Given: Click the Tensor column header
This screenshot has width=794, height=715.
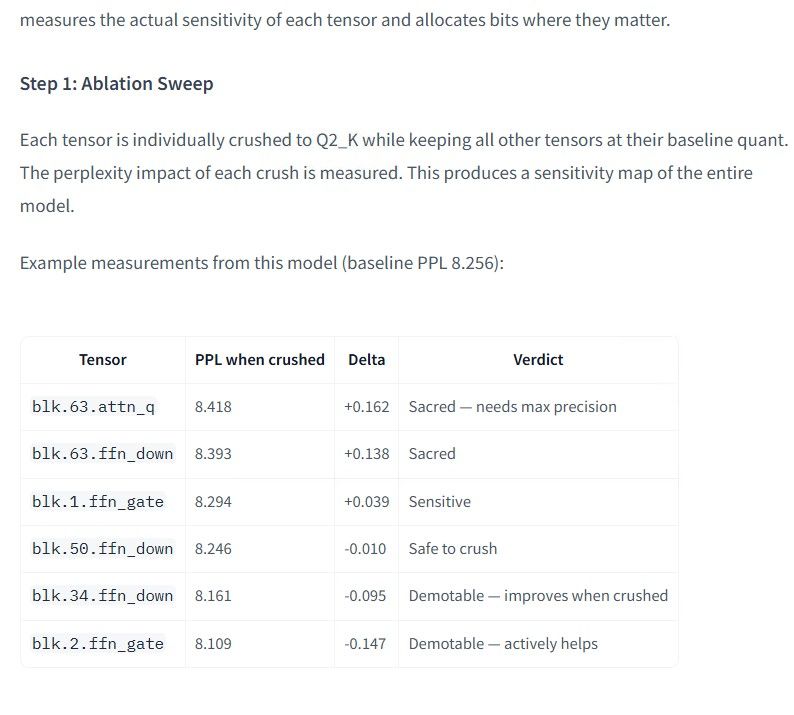Looking at the screenshot, I should (103, 360).
